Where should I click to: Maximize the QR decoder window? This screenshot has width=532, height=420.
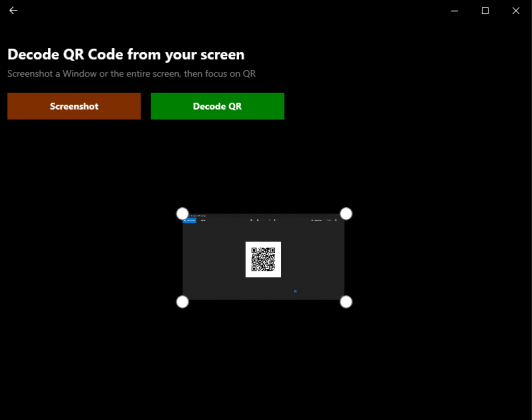click(486, 11)
